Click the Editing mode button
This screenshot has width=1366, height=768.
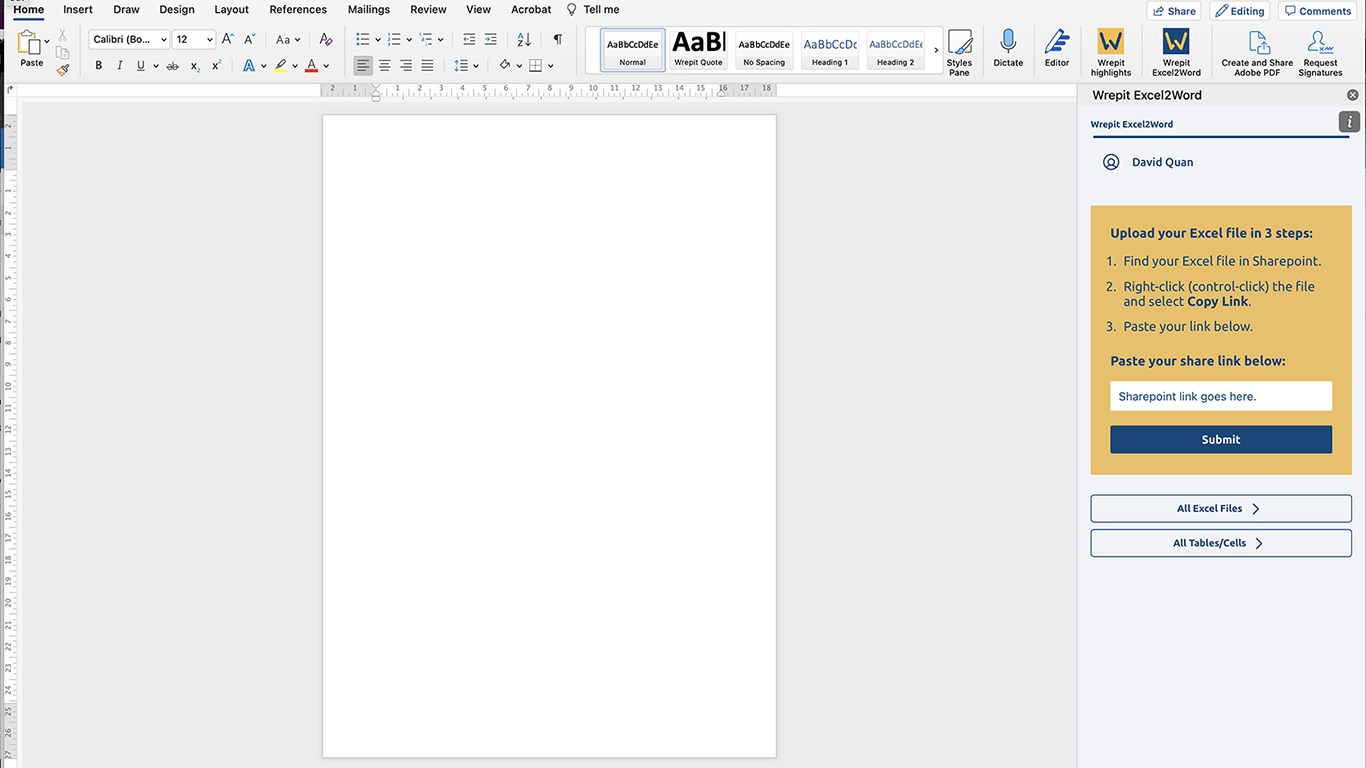pos(1239,11)
